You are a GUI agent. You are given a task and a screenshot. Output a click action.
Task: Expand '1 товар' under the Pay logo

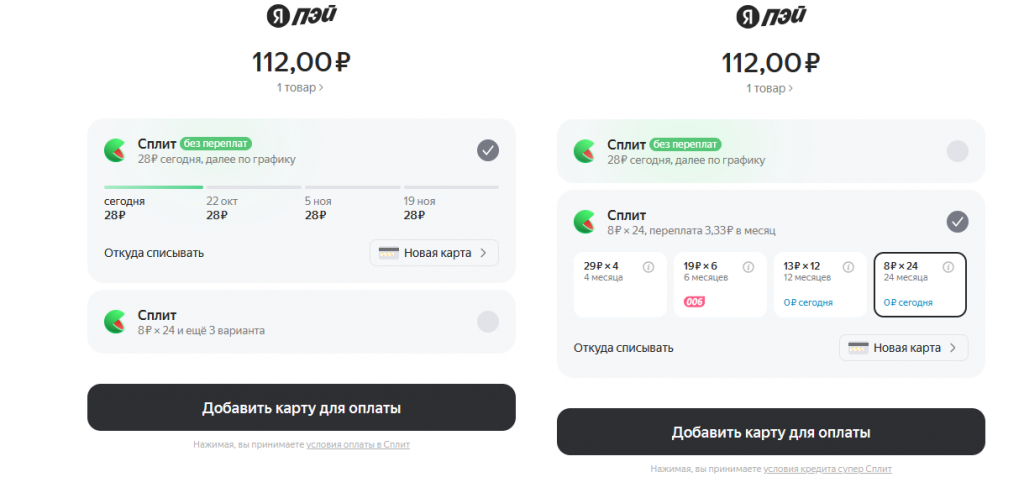click(x=300, y=88)
